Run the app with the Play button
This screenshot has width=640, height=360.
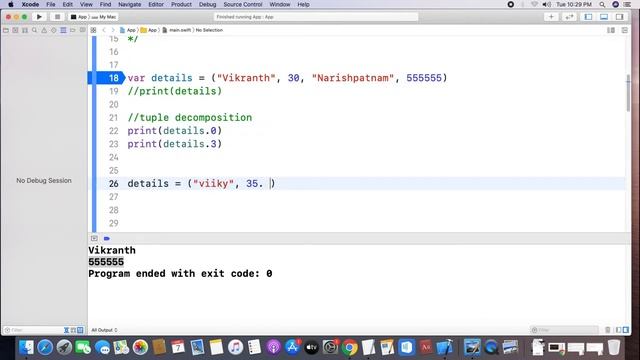(x=39, y=17)
